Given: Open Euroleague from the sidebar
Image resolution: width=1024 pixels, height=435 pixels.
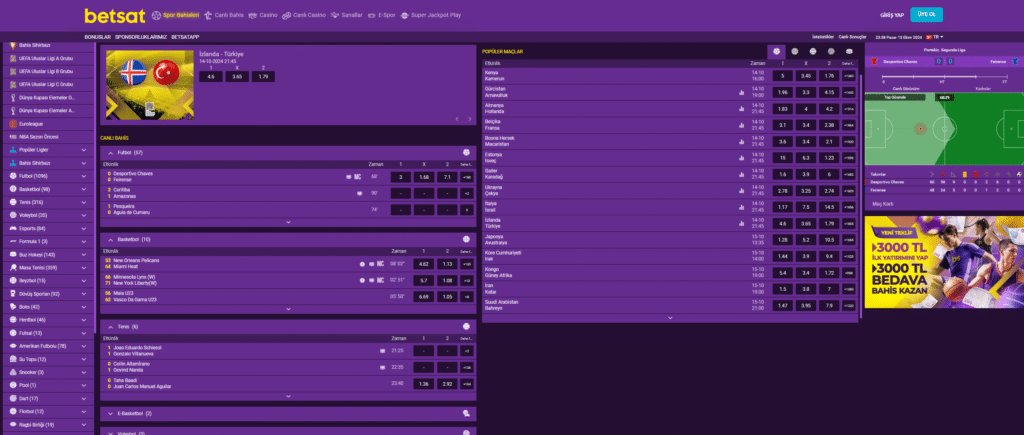Looking at the screenshot, I should pos(48,123).
